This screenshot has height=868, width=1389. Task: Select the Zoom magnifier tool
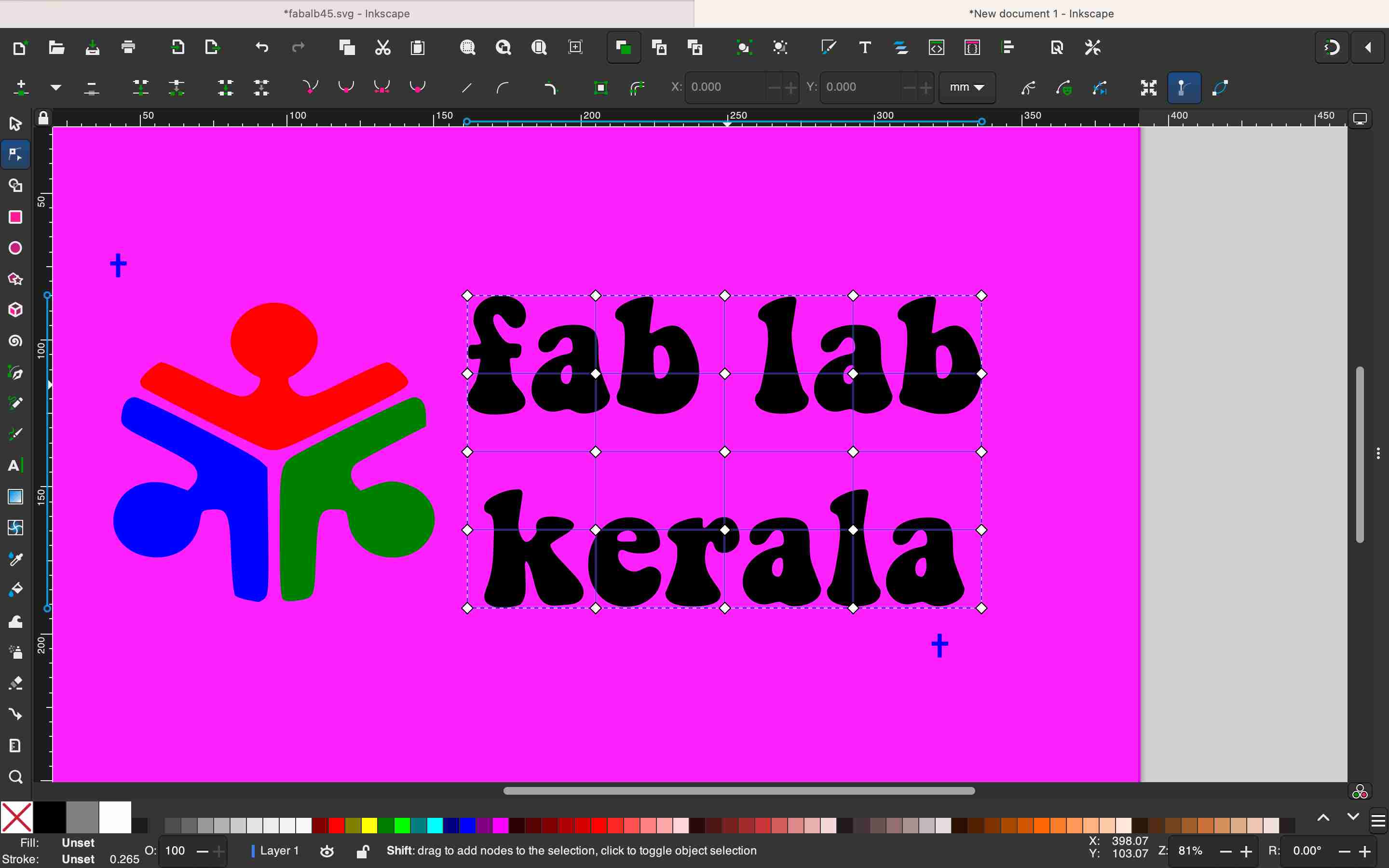[x=15, y=777]
